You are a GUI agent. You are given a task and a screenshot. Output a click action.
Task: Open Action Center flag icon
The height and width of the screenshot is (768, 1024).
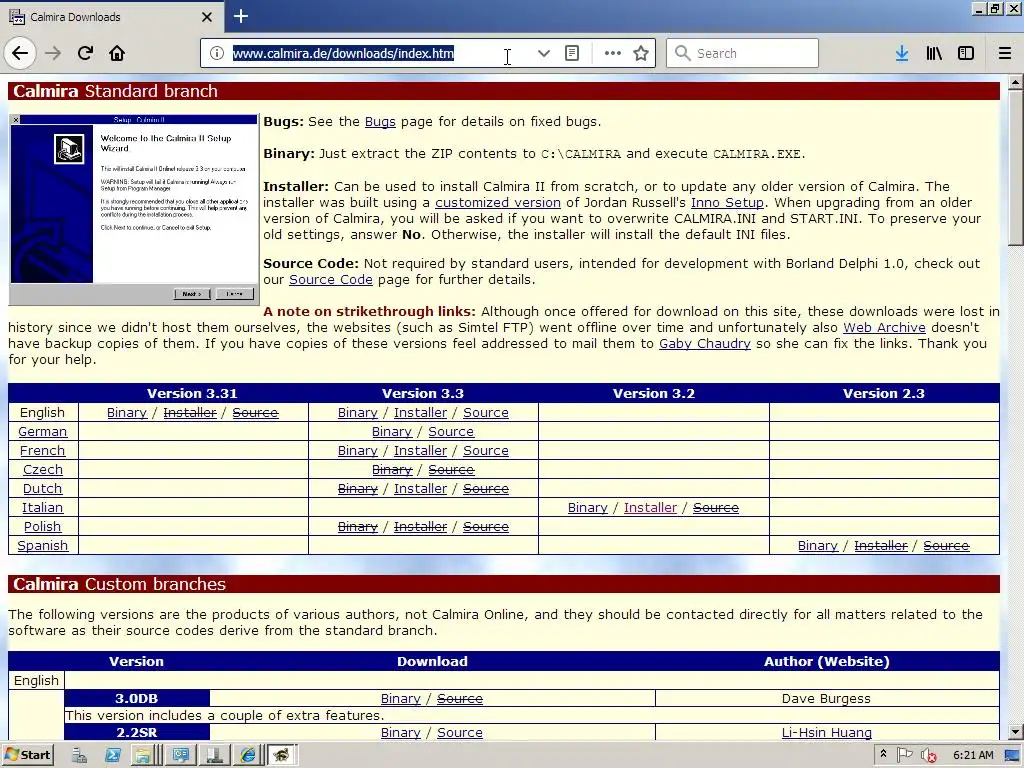(x=904, y=755)
